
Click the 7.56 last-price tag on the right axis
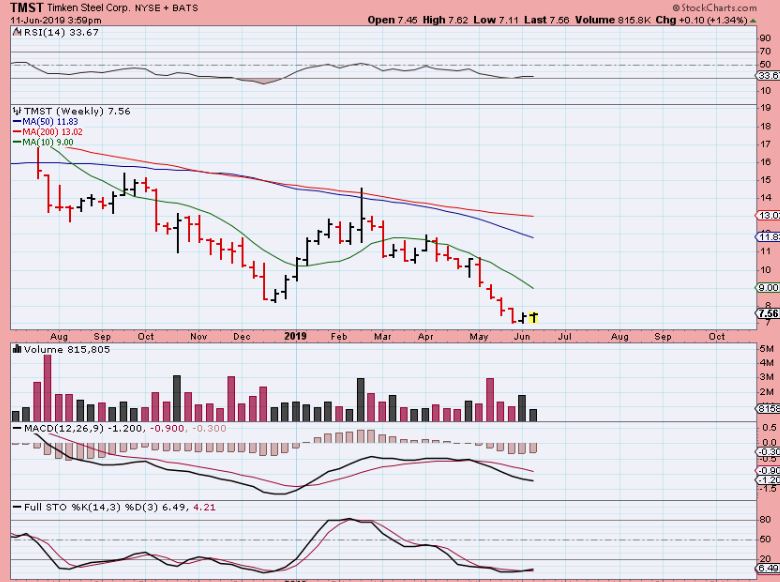[768, 313]
